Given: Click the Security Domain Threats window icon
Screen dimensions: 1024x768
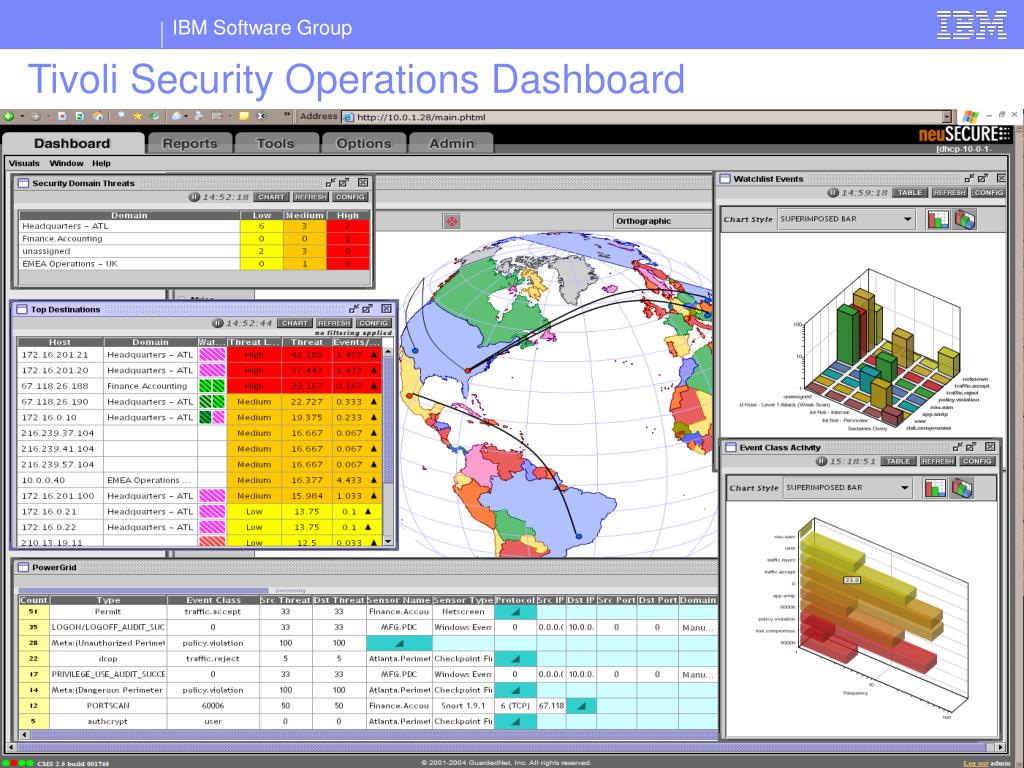Looking at the screenshot, I should point(24,183).
